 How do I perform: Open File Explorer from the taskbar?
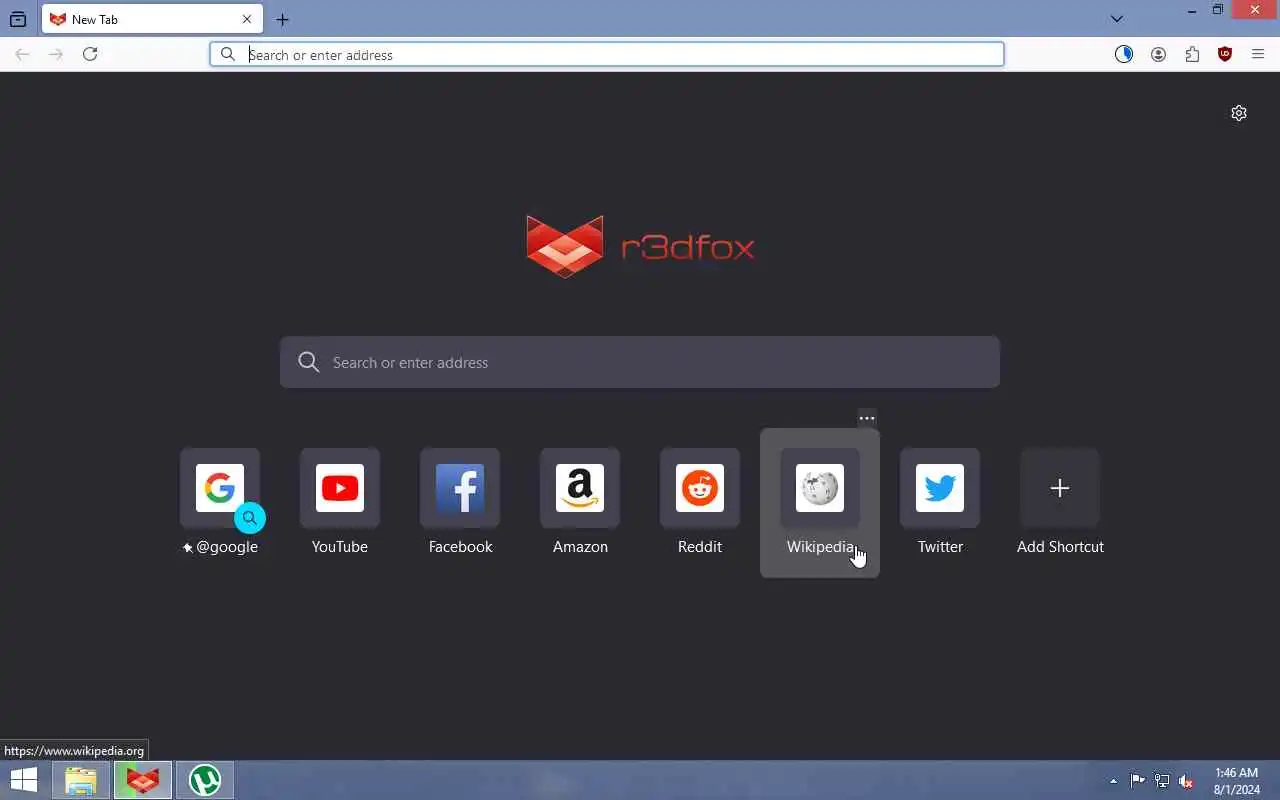tap(81, 780)
